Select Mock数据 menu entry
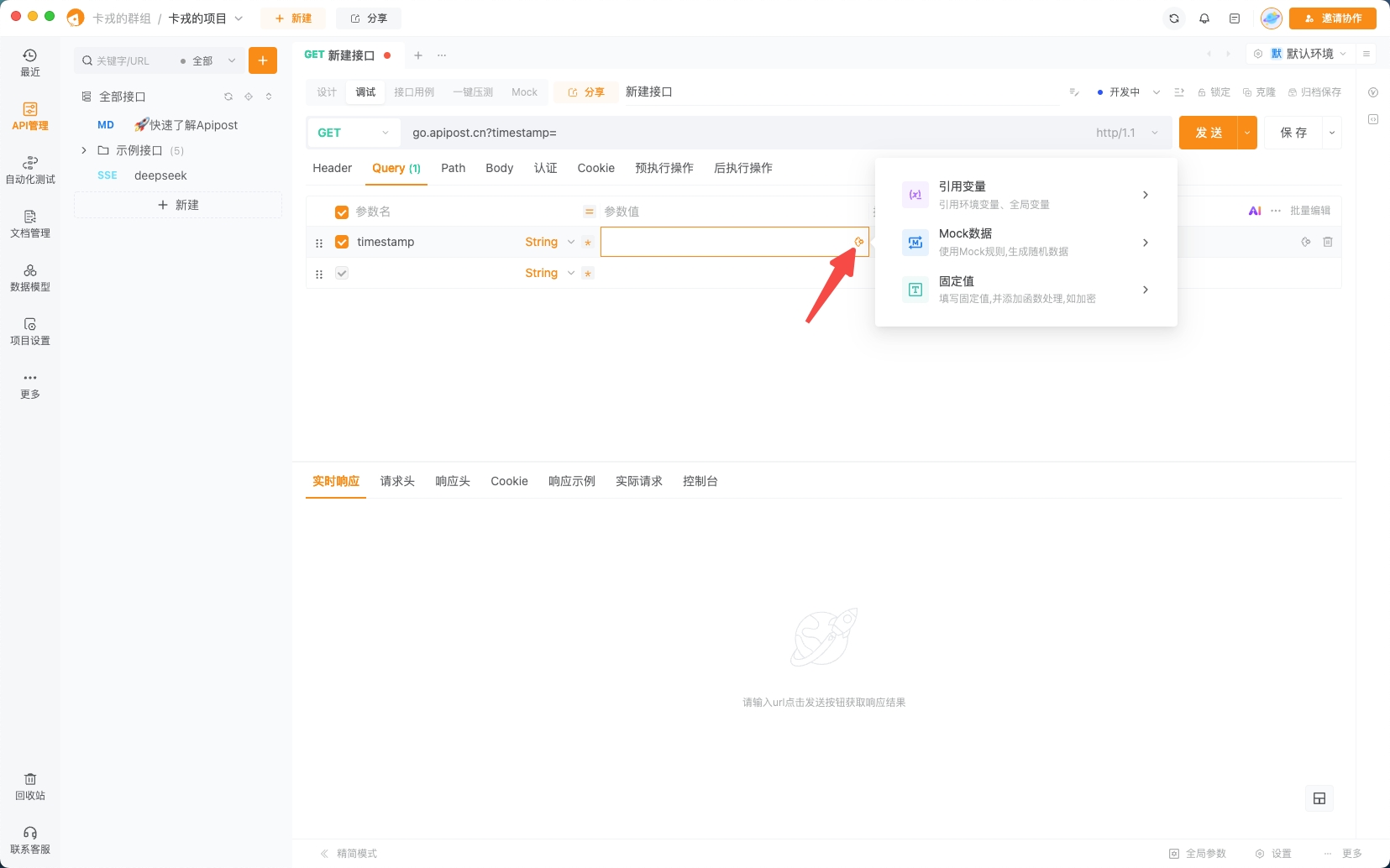Viewport: 1390px width, 868px height. click(x=1026, y=243)
